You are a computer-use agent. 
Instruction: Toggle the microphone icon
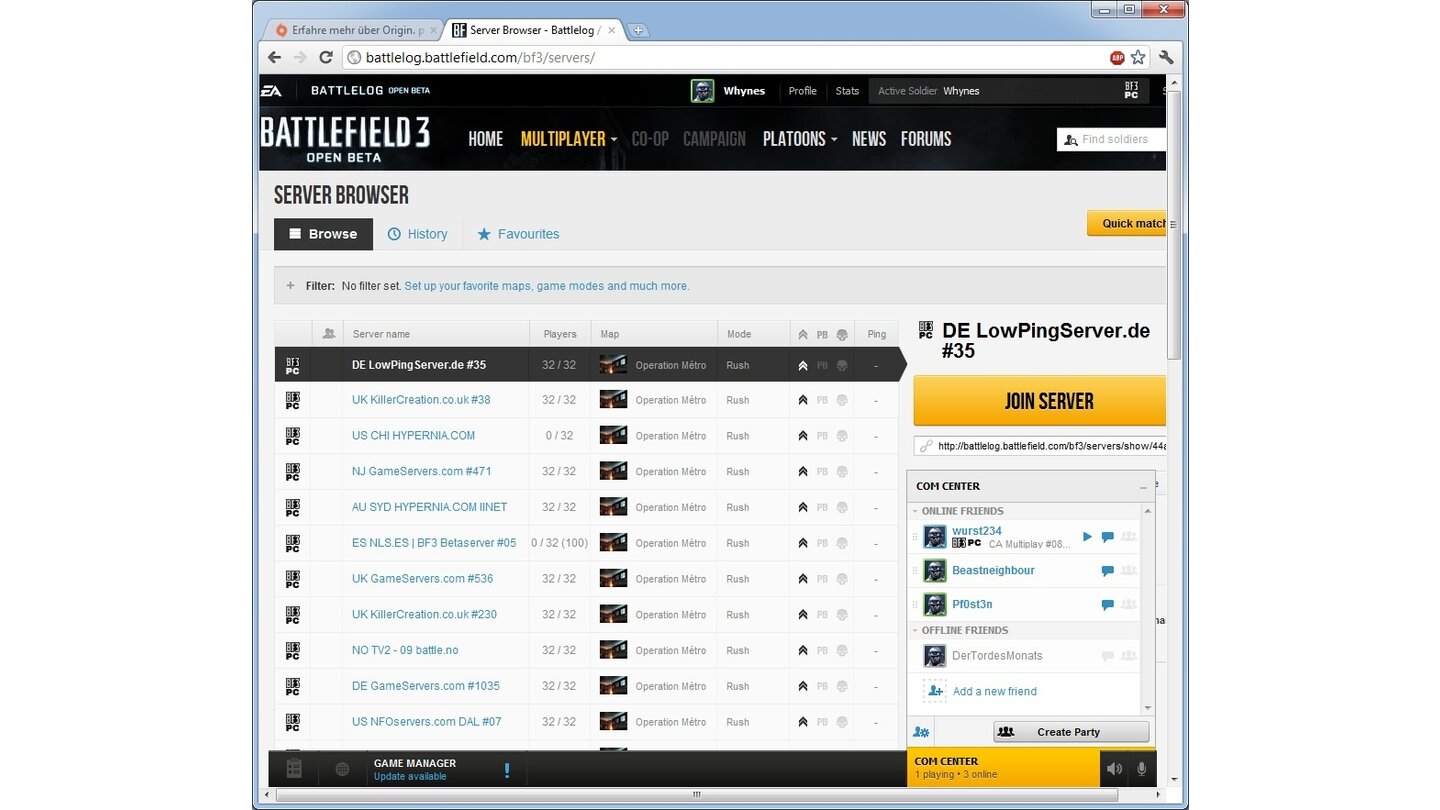point(1141,769)
